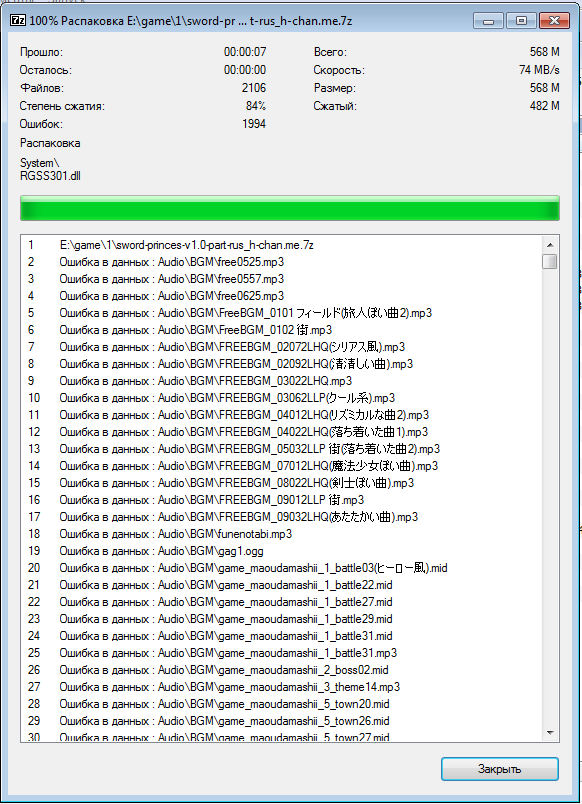Image resolution: width=582 pixels, height=804 pixels.
Task: Select the error row for FREEBGM_09012LLP
Action: 281,500
